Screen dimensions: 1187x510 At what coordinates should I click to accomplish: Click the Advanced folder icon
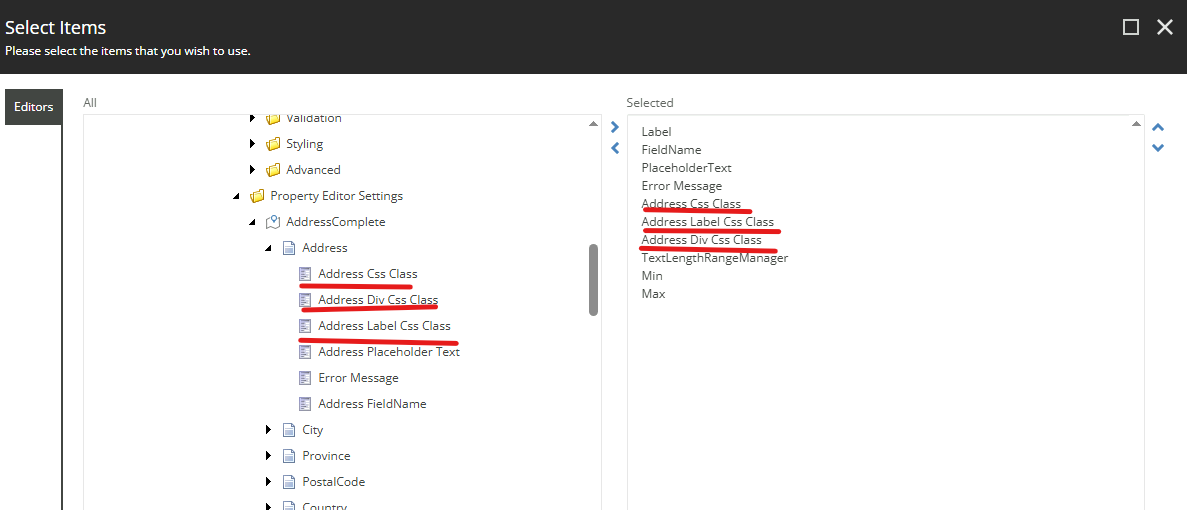coord(273,169)
